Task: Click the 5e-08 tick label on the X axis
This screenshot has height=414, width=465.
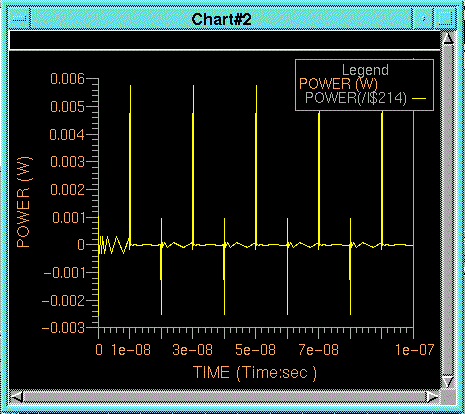Action: [255, 350]
